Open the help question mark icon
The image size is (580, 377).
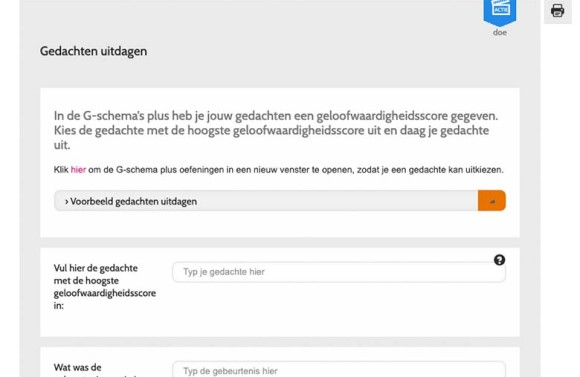coord(499,260)
